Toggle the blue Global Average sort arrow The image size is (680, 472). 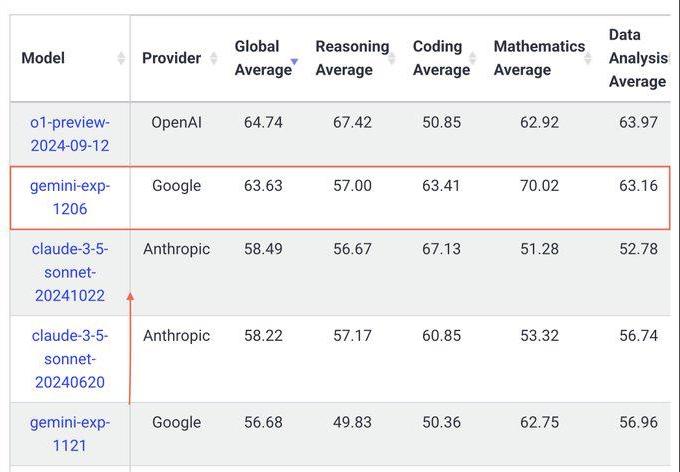(x=294, y=62)
